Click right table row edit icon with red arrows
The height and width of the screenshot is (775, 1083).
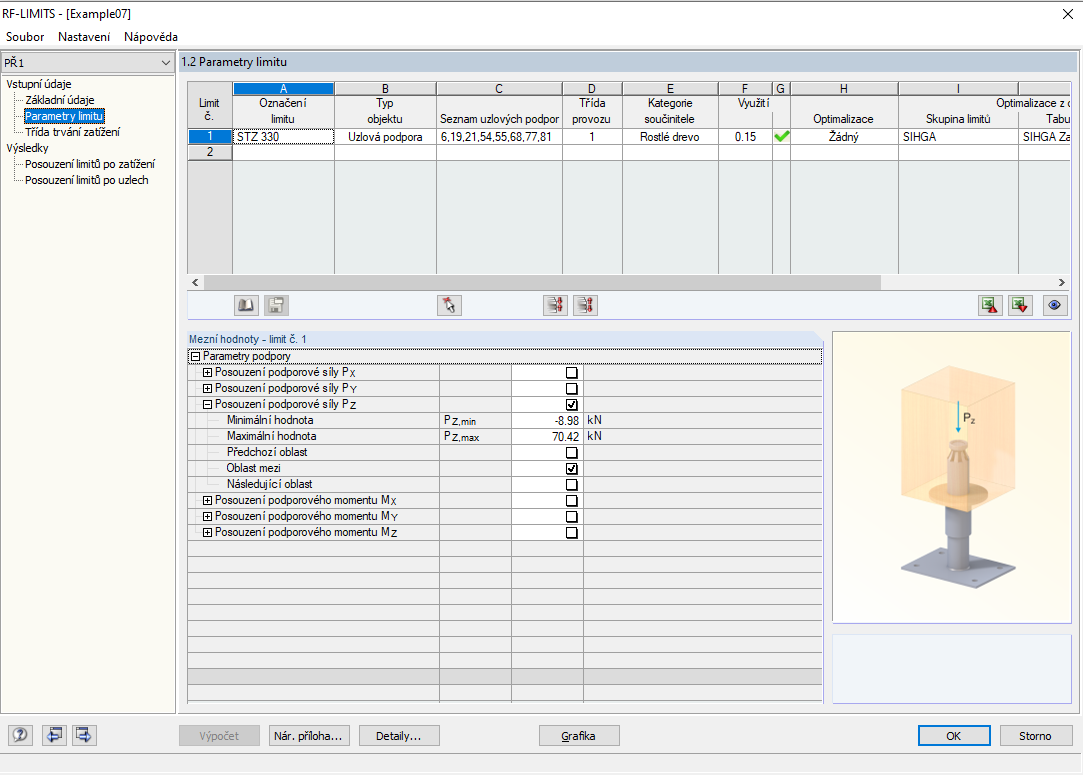click(585, 305)
